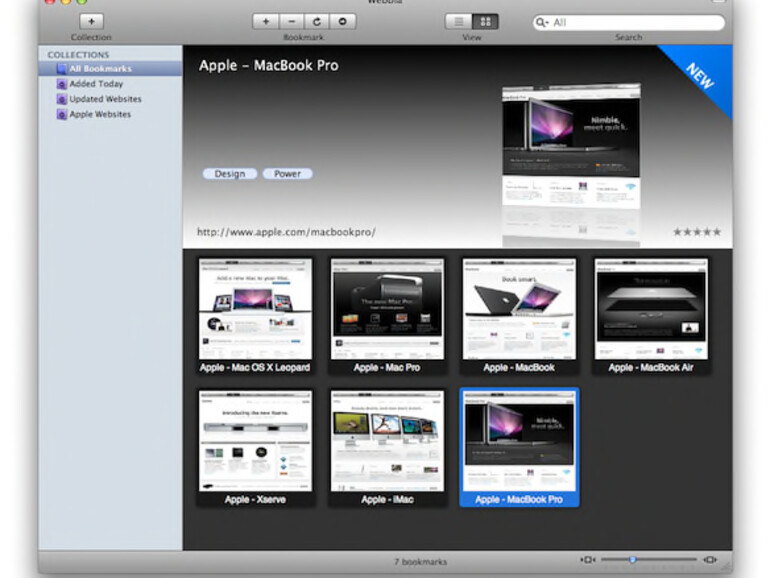Click the refresh Bookmark button
This screenshot has height=578, width=770.
(x=317, y=21)
